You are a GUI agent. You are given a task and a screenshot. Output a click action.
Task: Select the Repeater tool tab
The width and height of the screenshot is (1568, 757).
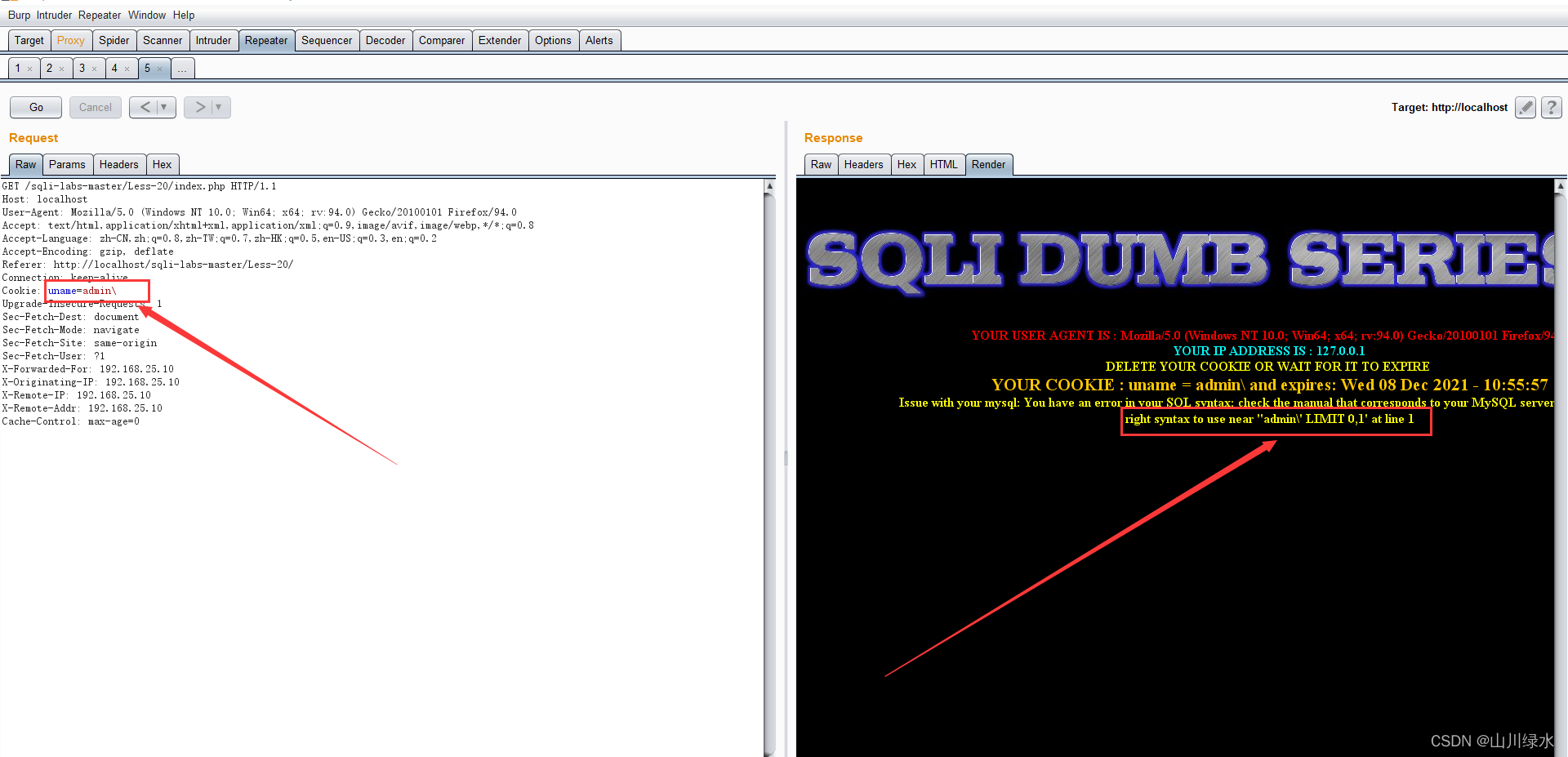click(x=266, y=40)
